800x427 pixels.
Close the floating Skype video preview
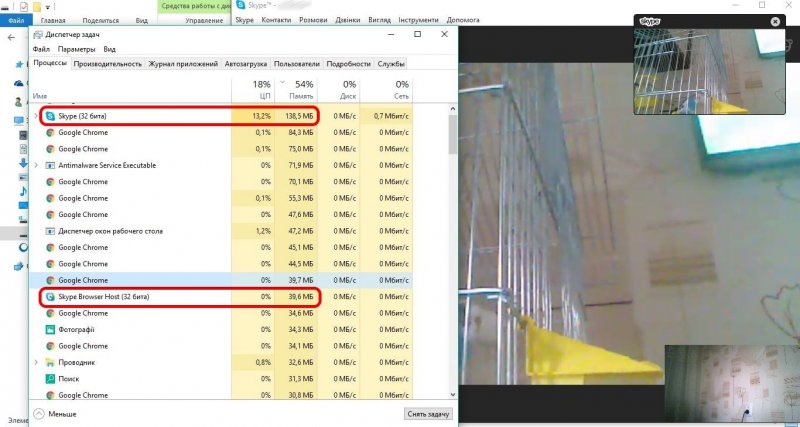click(775, 21)
